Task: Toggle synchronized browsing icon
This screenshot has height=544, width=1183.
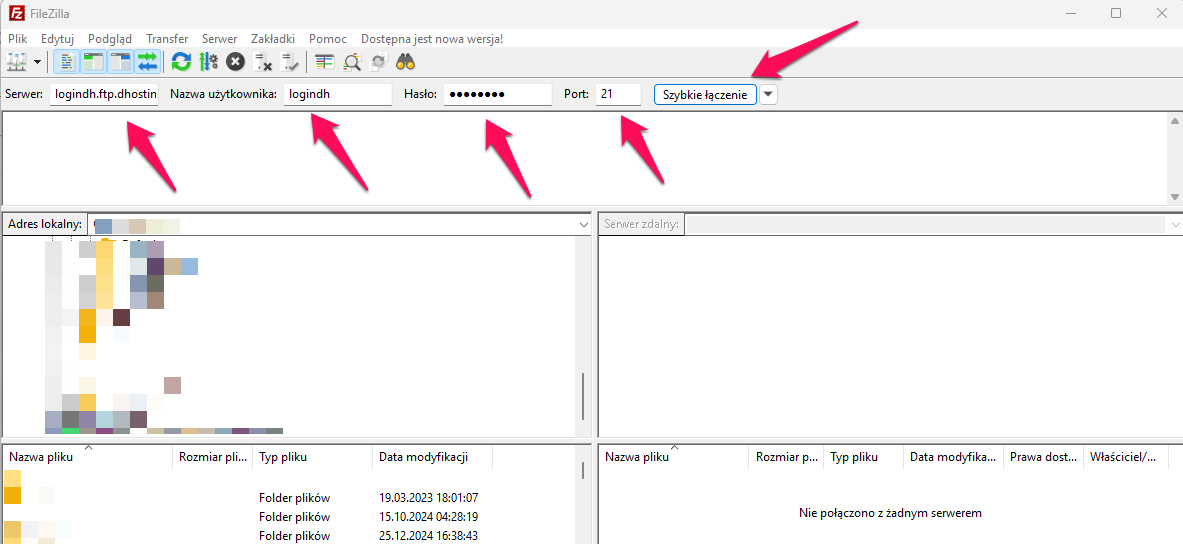Action: pos(379,62)
